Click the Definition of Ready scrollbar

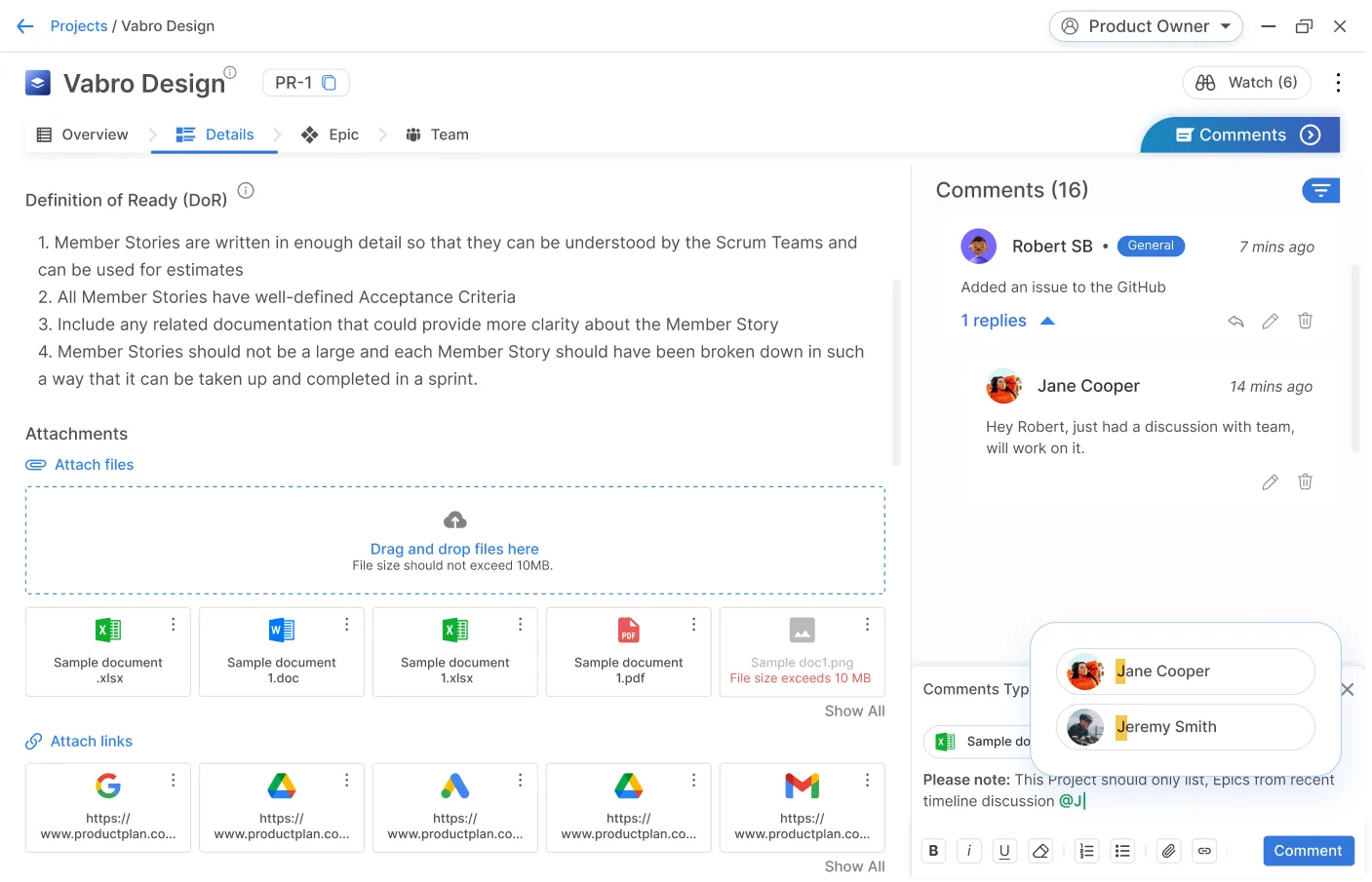click(896, 370)
